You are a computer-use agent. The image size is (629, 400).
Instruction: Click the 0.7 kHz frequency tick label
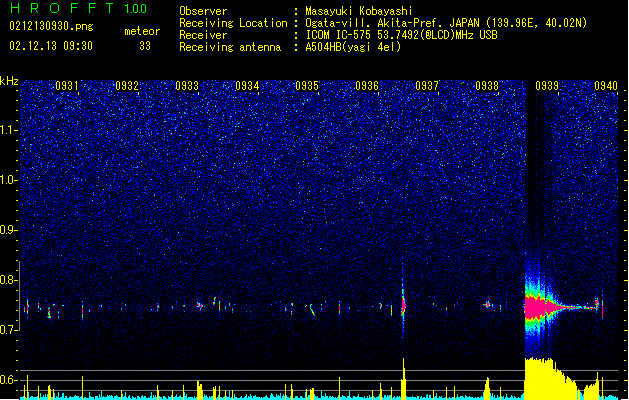tap(8, 330)
